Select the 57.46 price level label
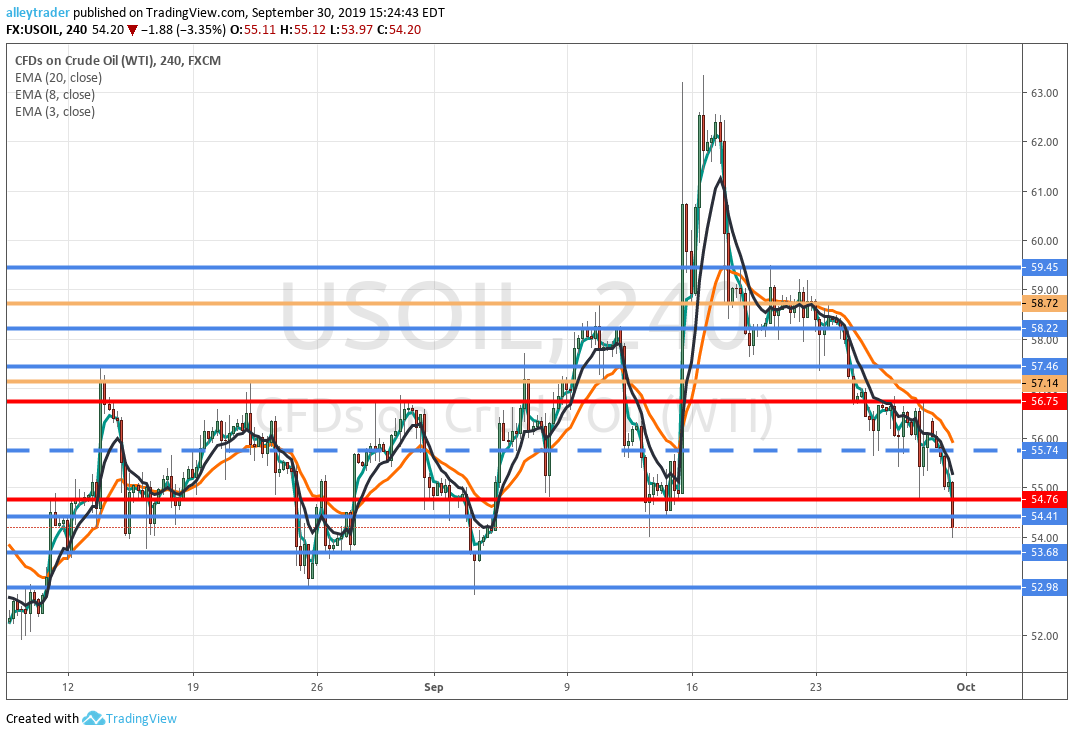This screenshot has height=736, width=1074. (x=1044, y=366)
